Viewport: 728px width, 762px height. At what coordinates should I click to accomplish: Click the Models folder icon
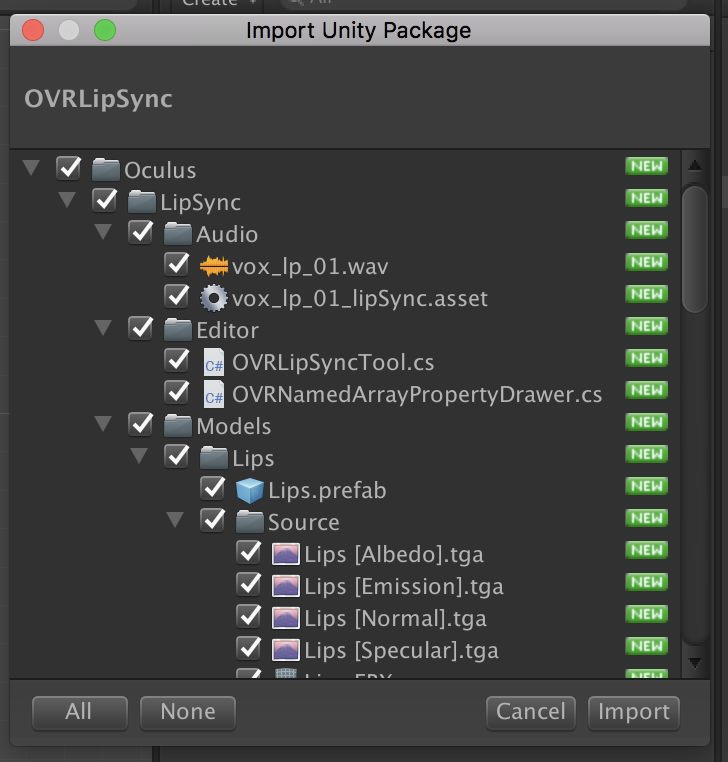[177, 426]
